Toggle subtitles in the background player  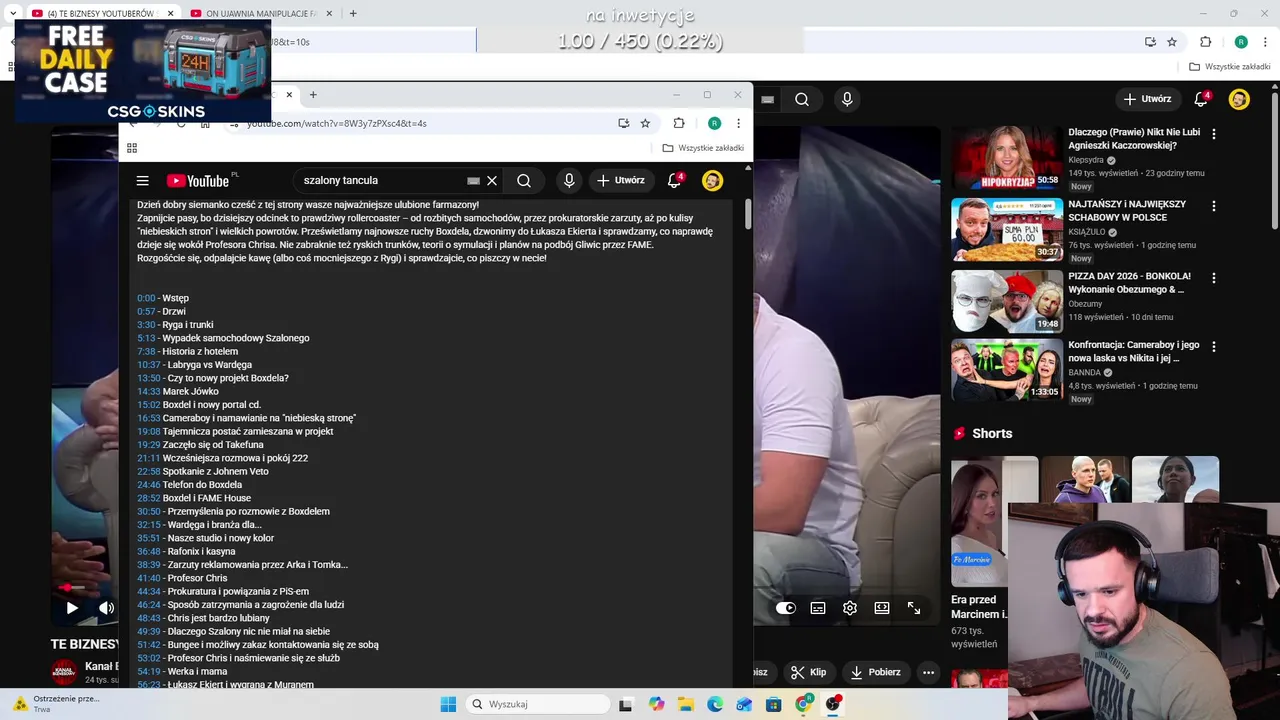(818, 608)
